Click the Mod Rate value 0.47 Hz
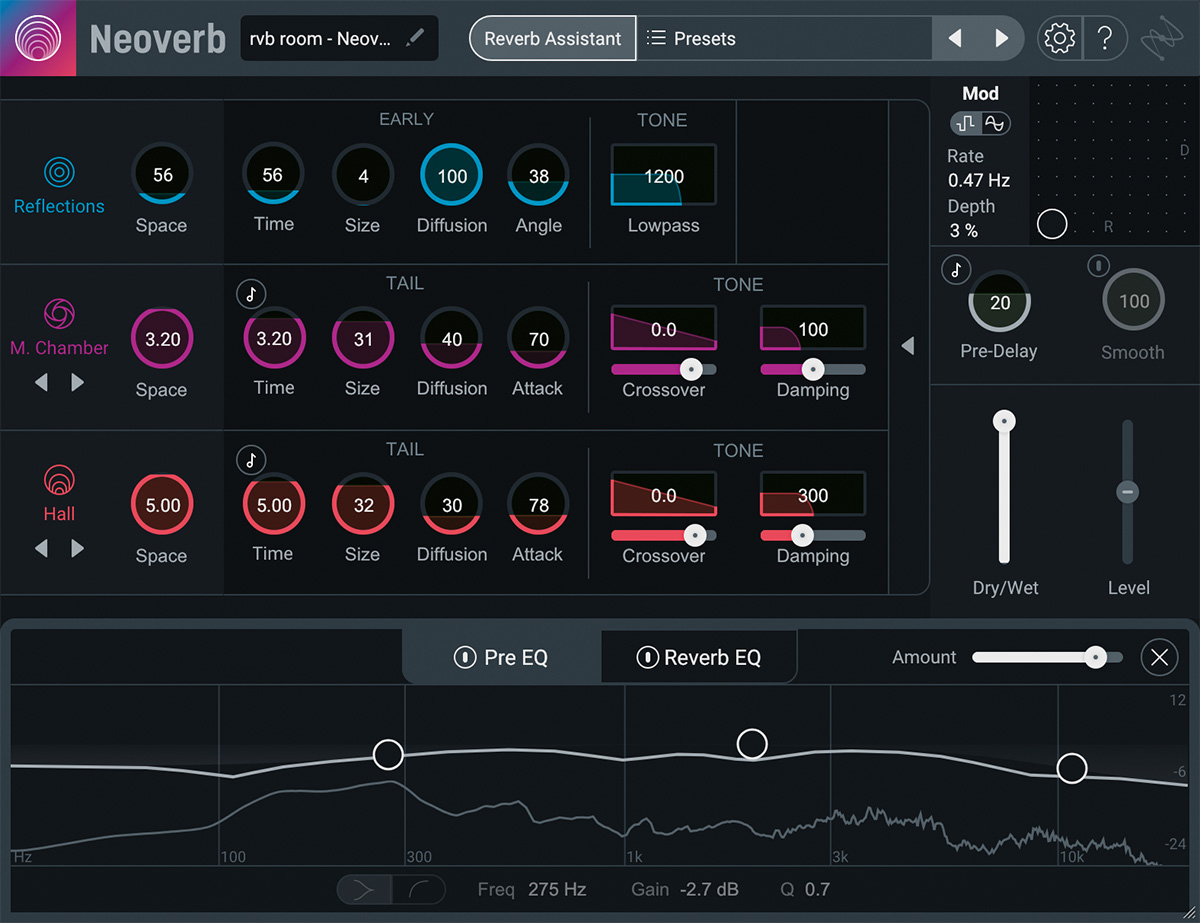 tap(979, 181)
